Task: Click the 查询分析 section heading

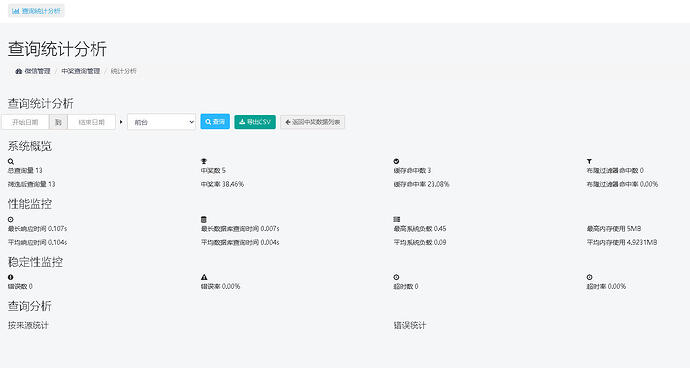Action: coord(29,306)
